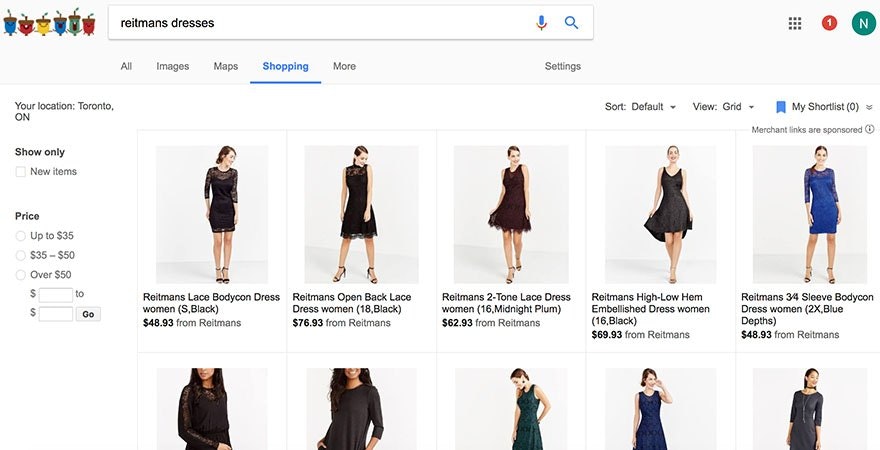
Task: Switch to the Maps tab
Action: coord(225,66)
